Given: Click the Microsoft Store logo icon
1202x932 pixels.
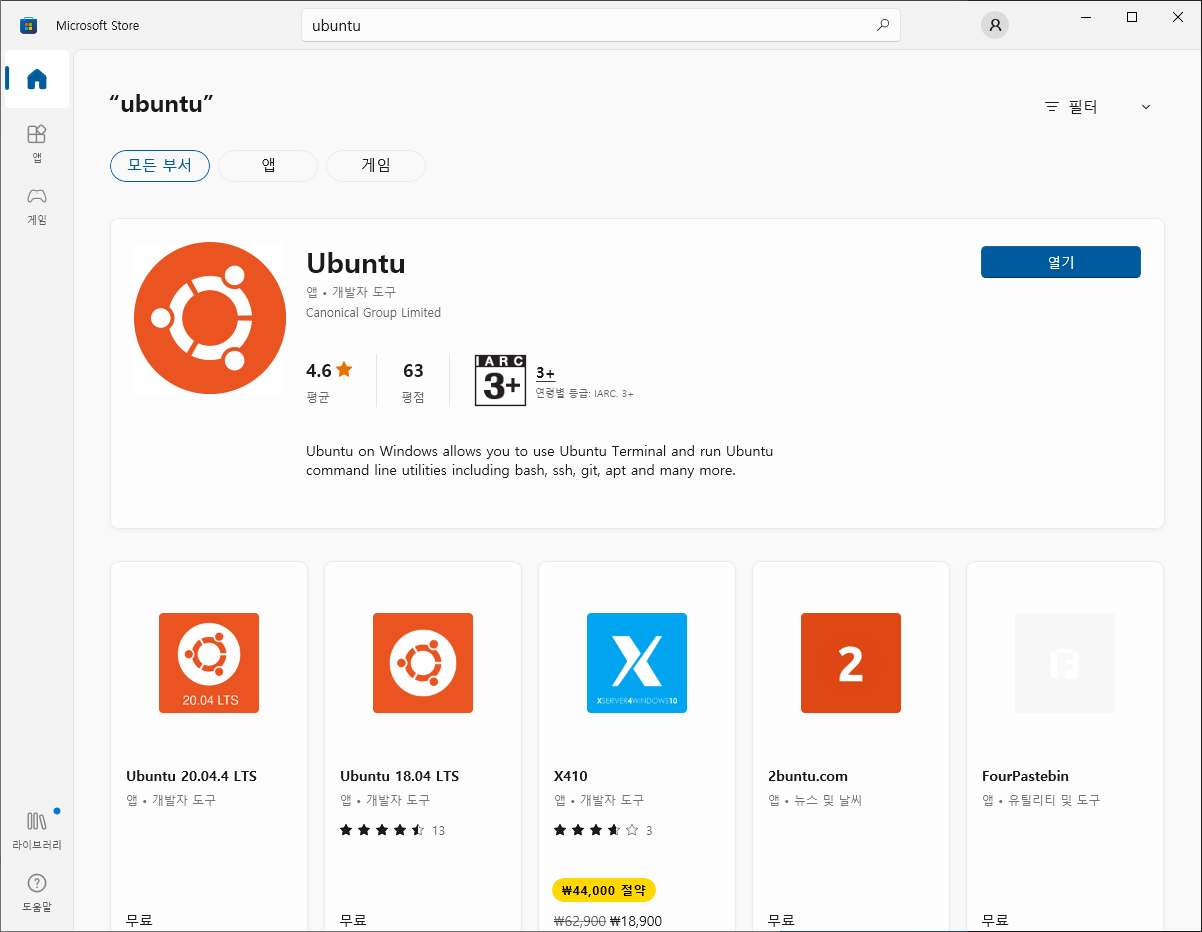Looking at the screenshot, I should [x=29, y=25].
